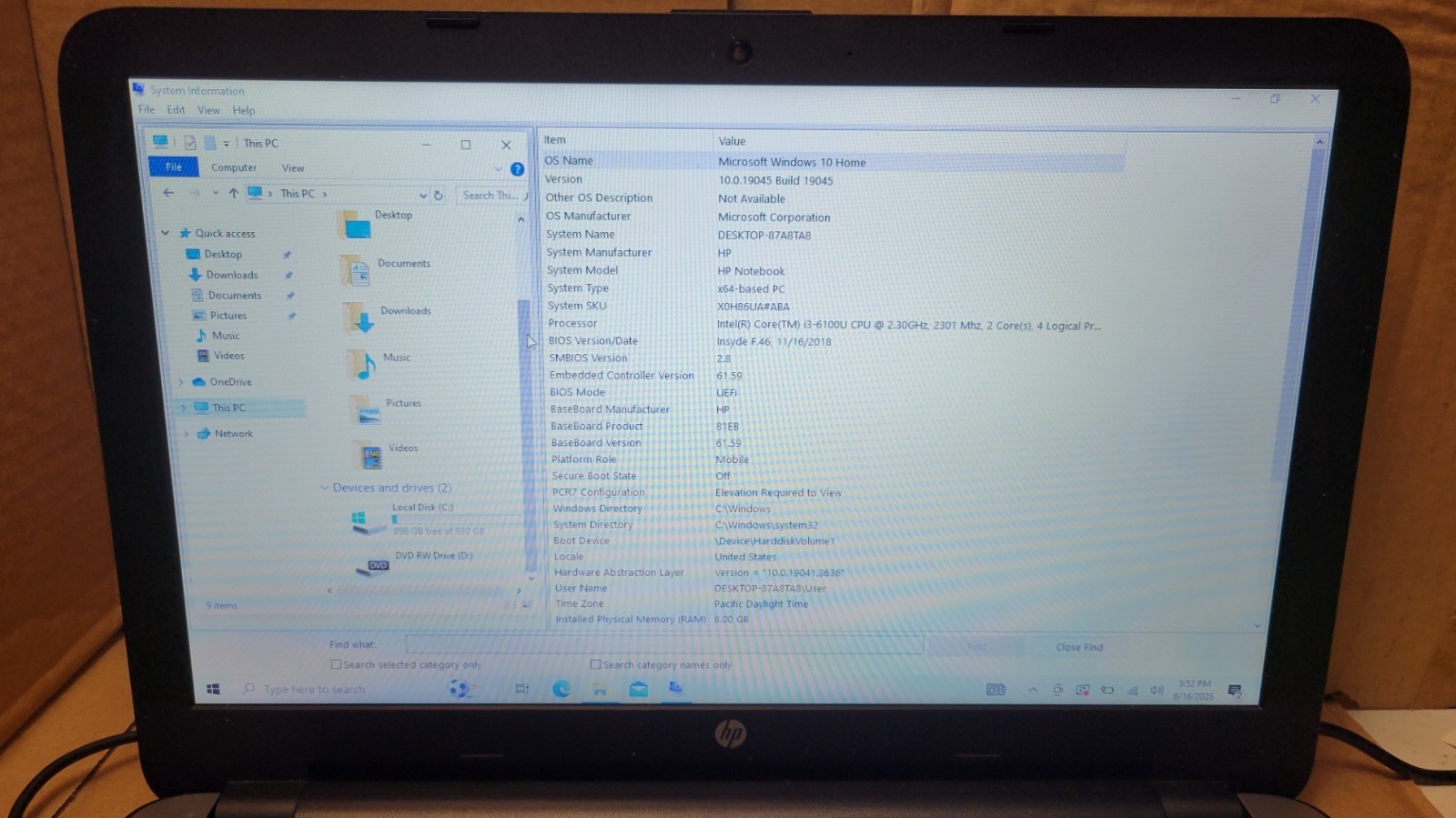Select the OS Name row

[x=833, y=161]
